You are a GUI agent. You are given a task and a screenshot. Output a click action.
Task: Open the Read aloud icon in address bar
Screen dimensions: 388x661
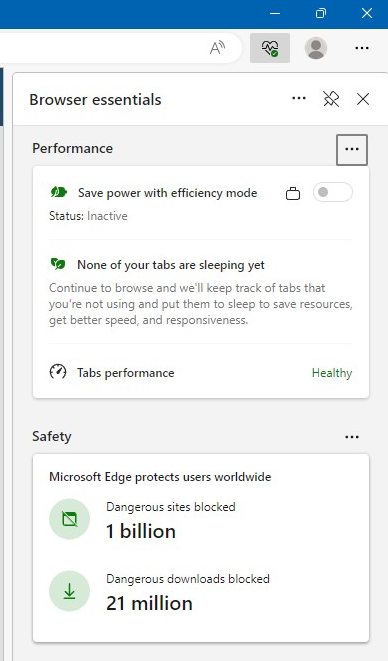[217, 48]
